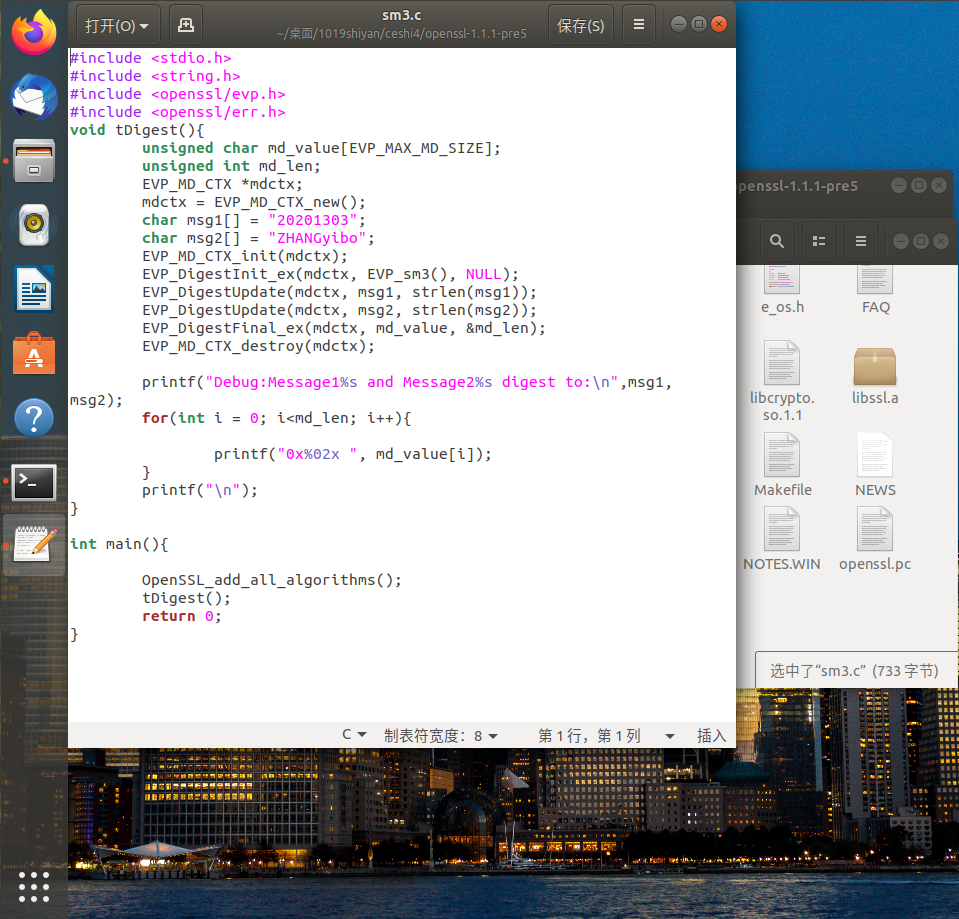Expand the C language selector dropdown

pyautogui.click(x=354, y=735)
